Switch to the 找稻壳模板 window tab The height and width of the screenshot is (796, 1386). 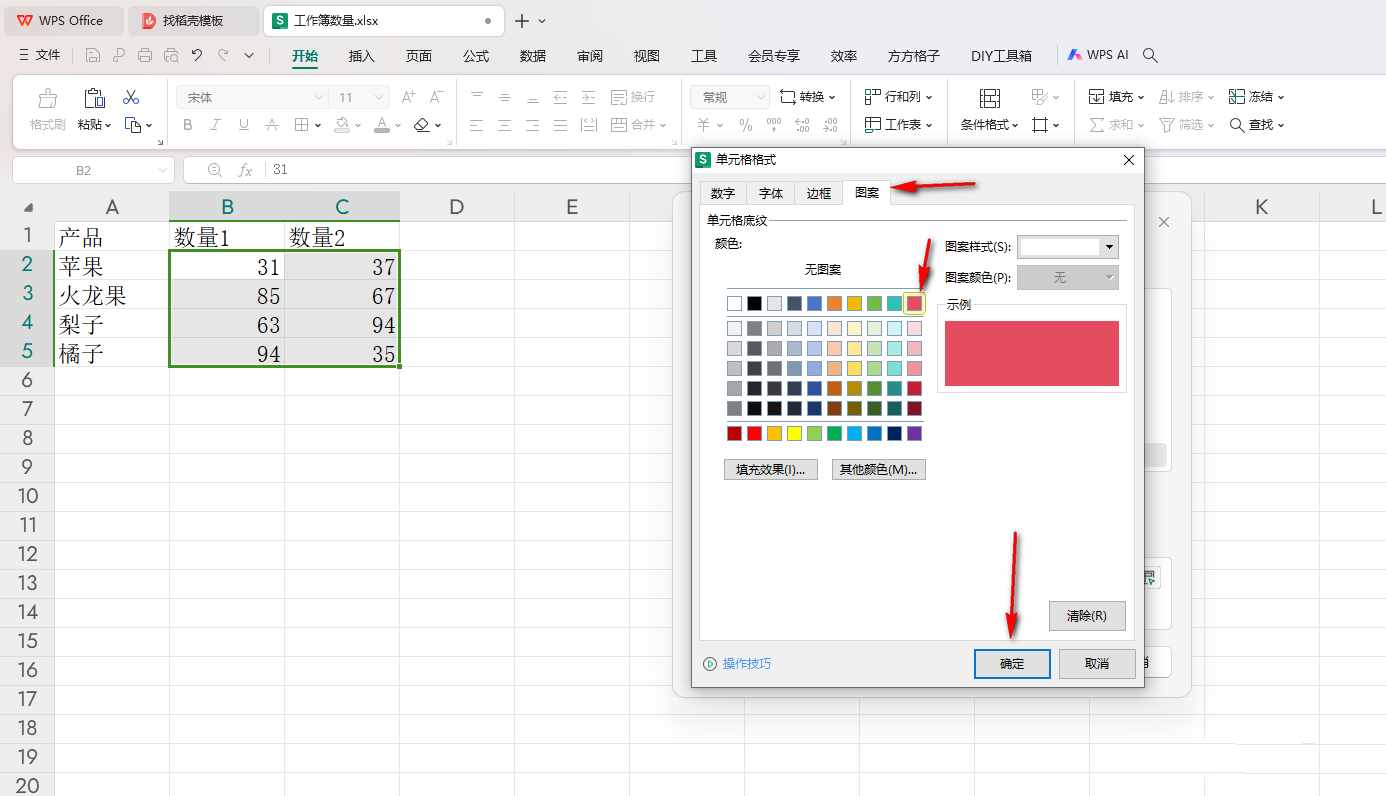click(194, 20)
